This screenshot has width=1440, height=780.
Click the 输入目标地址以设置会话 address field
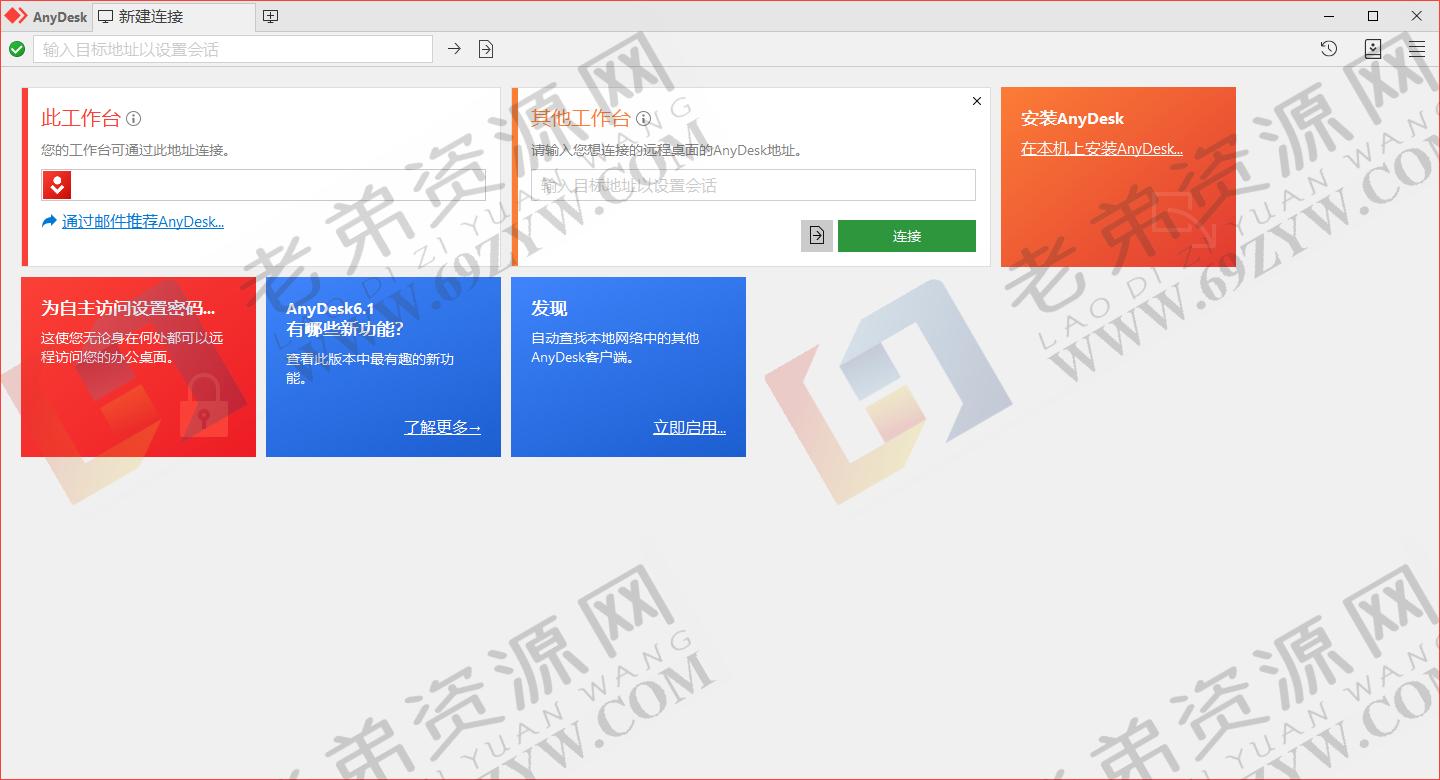coord(232,48)
